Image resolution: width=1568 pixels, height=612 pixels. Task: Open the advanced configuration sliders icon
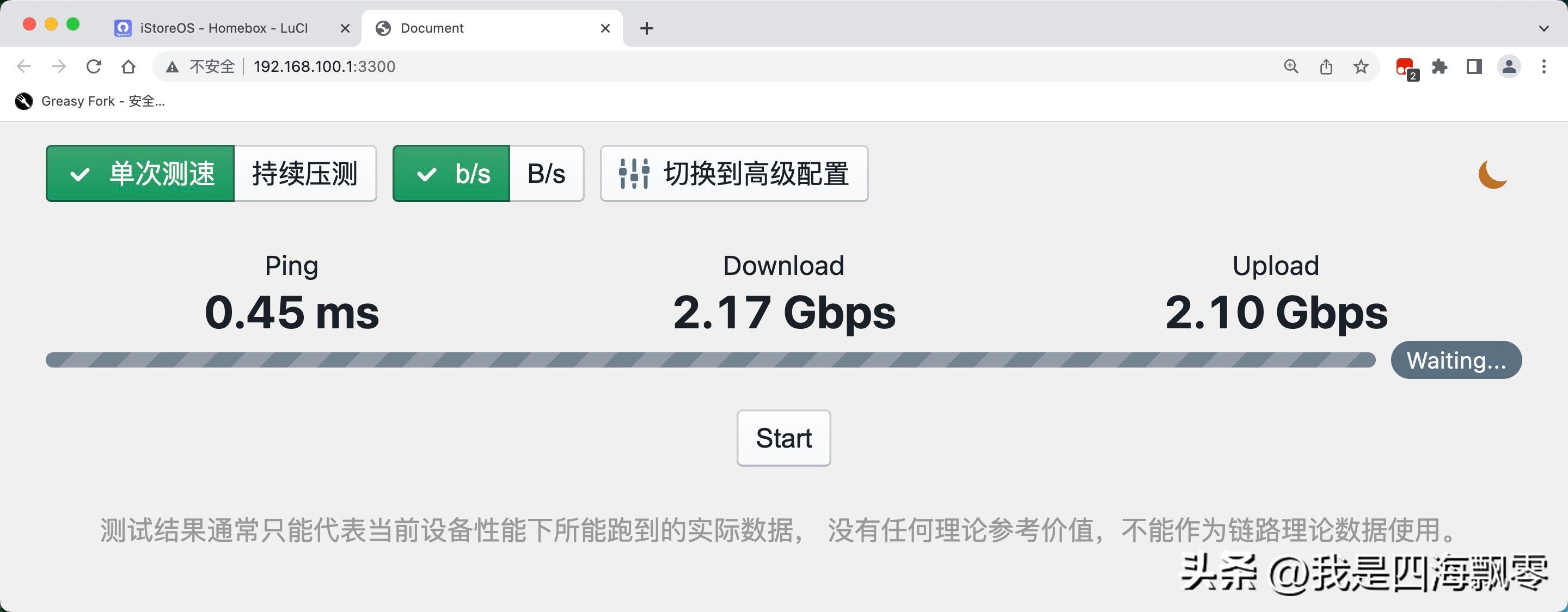(634, 174)
